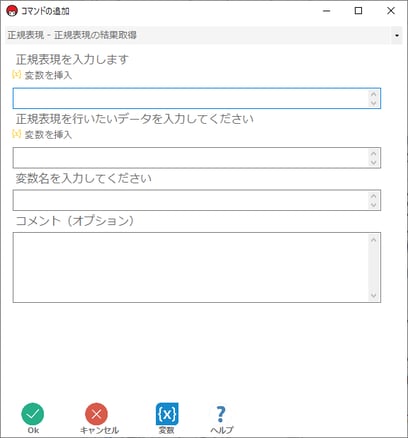Focus the 正規表現を入力します text field
This screenshot has height=438, width=408.
(x=197, y=98)
